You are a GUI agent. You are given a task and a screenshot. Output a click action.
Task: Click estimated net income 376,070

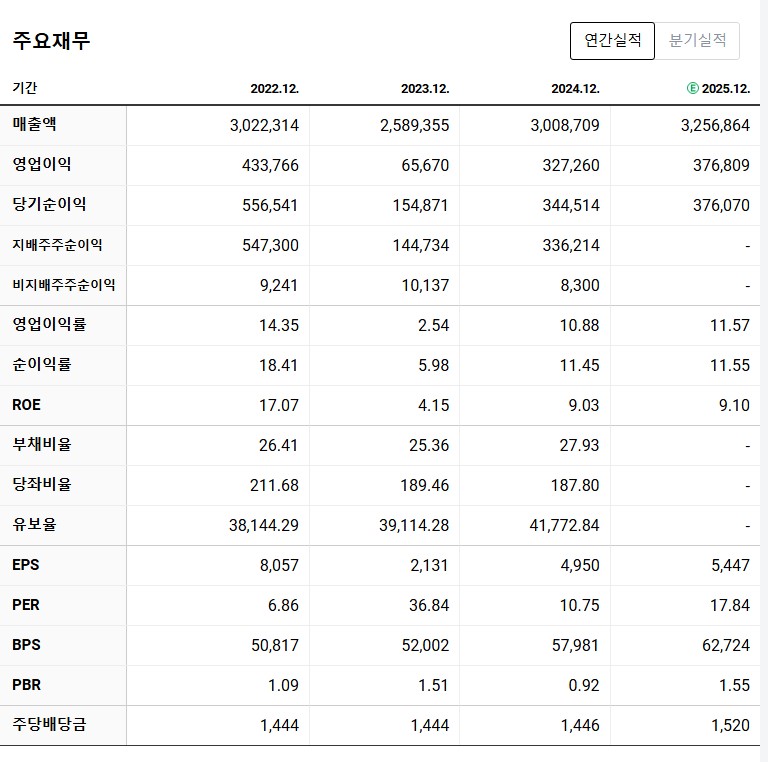(x=721, y=205)
